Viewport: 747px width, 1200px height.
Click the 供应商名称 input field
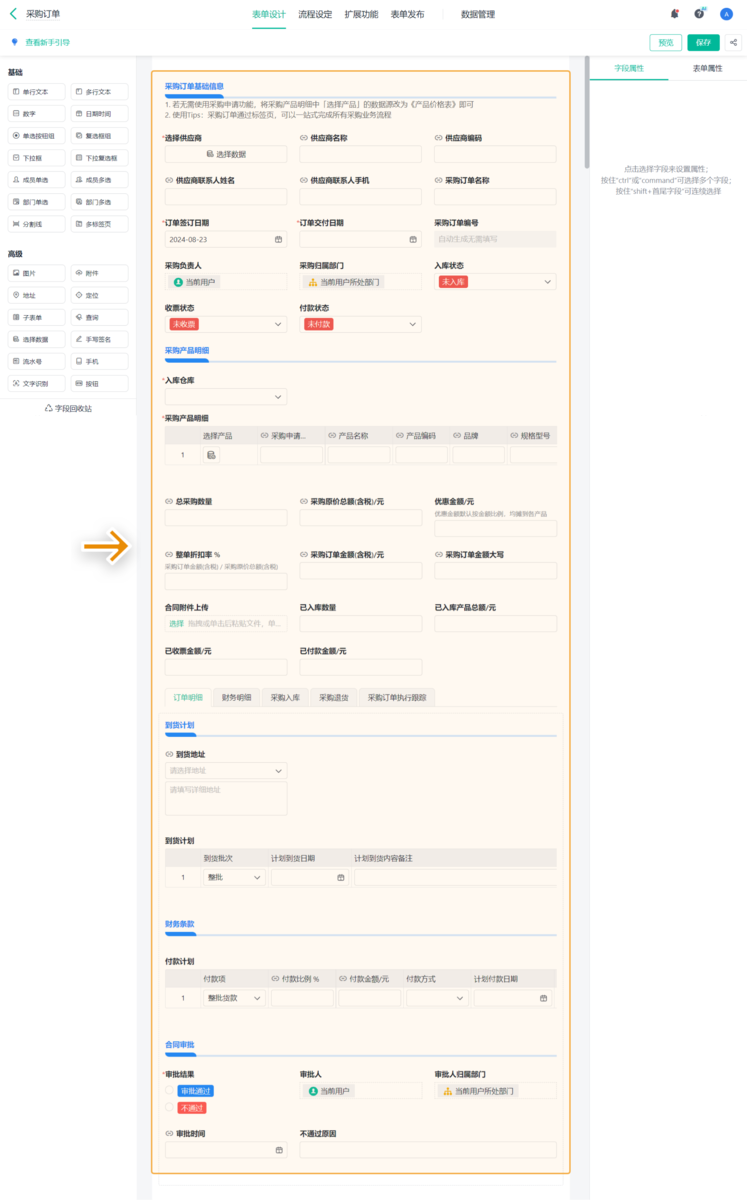click(x=360, y=154)
